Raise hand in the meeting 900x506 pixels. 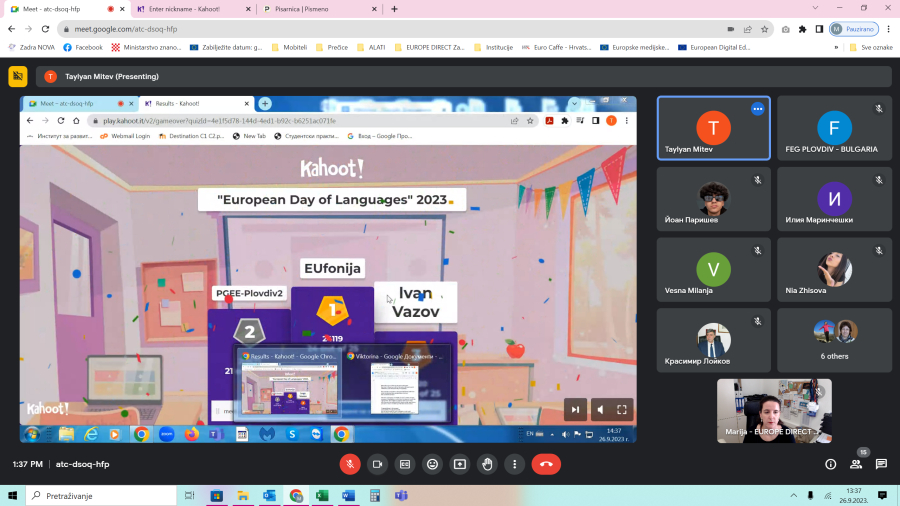coord(487,464)
